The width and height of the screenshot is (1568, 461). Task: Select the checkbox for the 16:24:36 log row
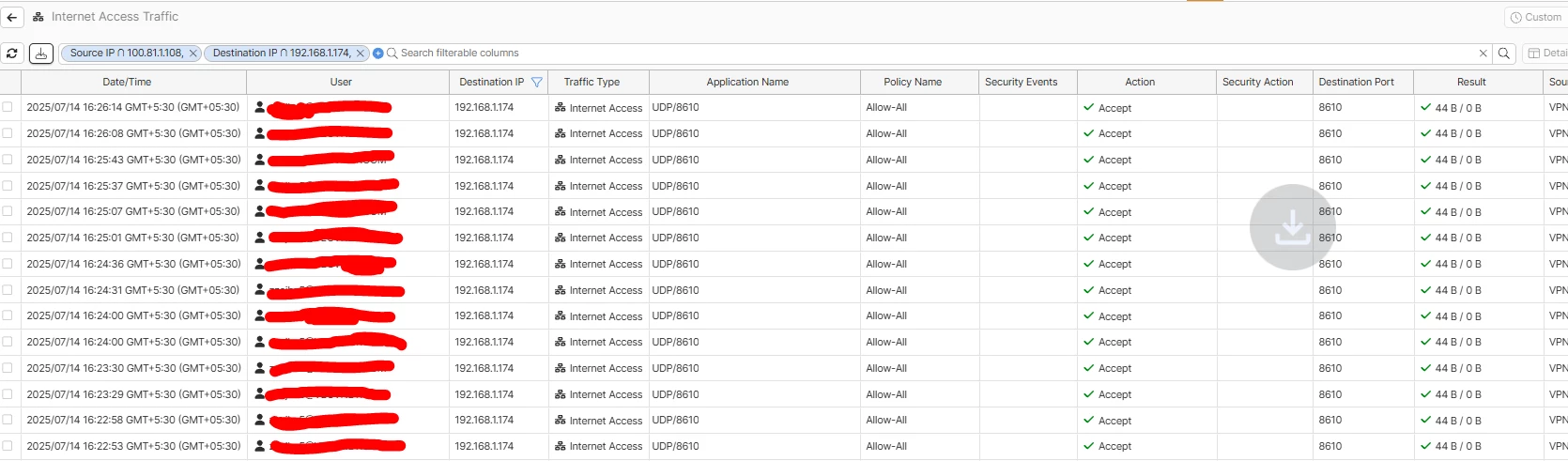coord(8,264)
